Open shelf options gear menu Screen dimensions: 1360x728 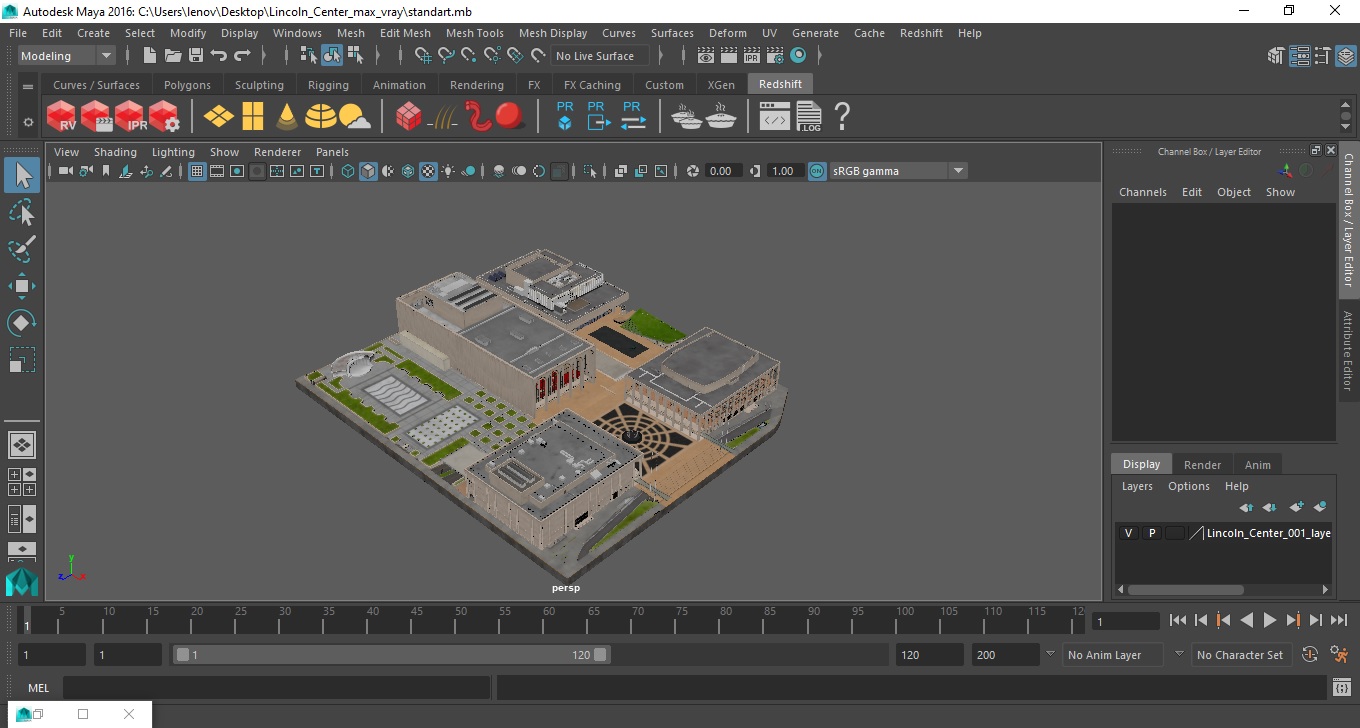pyautogui.click(x=28, y=122)
